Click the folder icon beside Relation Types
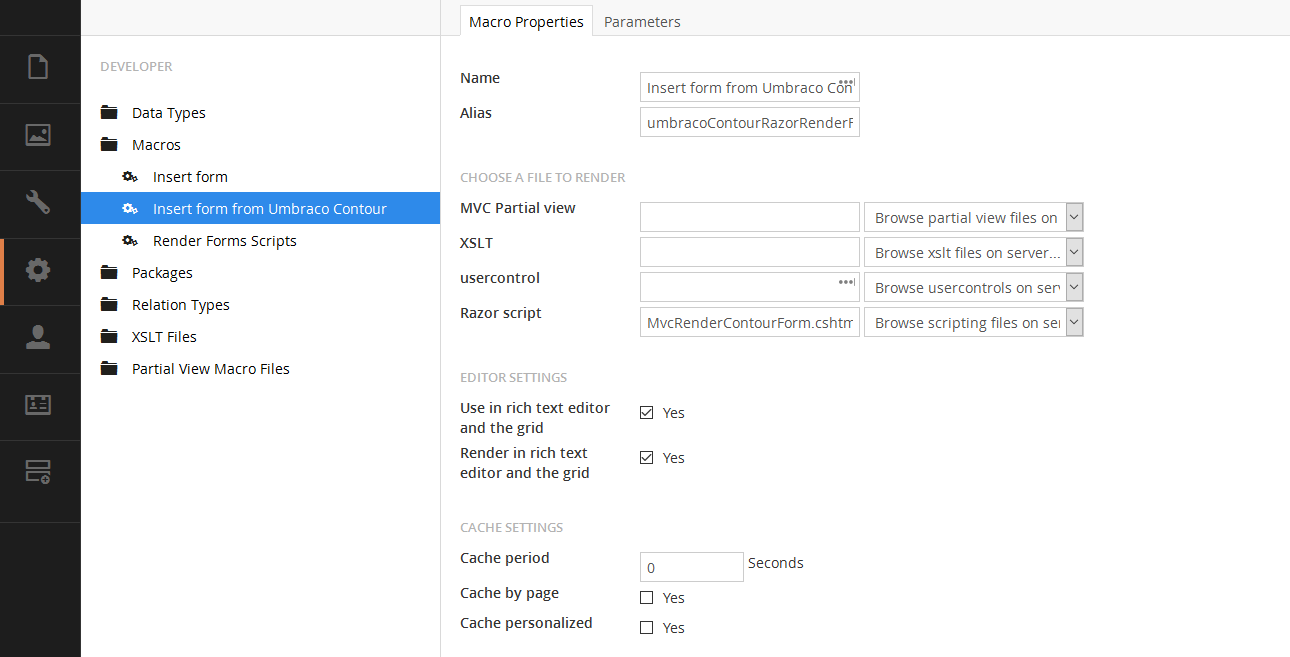This screenshot has height=657, width=1290. [x=109, y=305]
